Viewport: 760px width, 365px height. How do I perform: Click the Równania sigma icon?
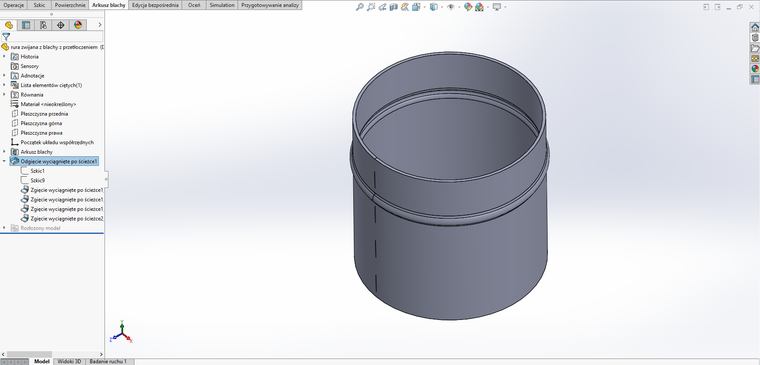[15, 95]
